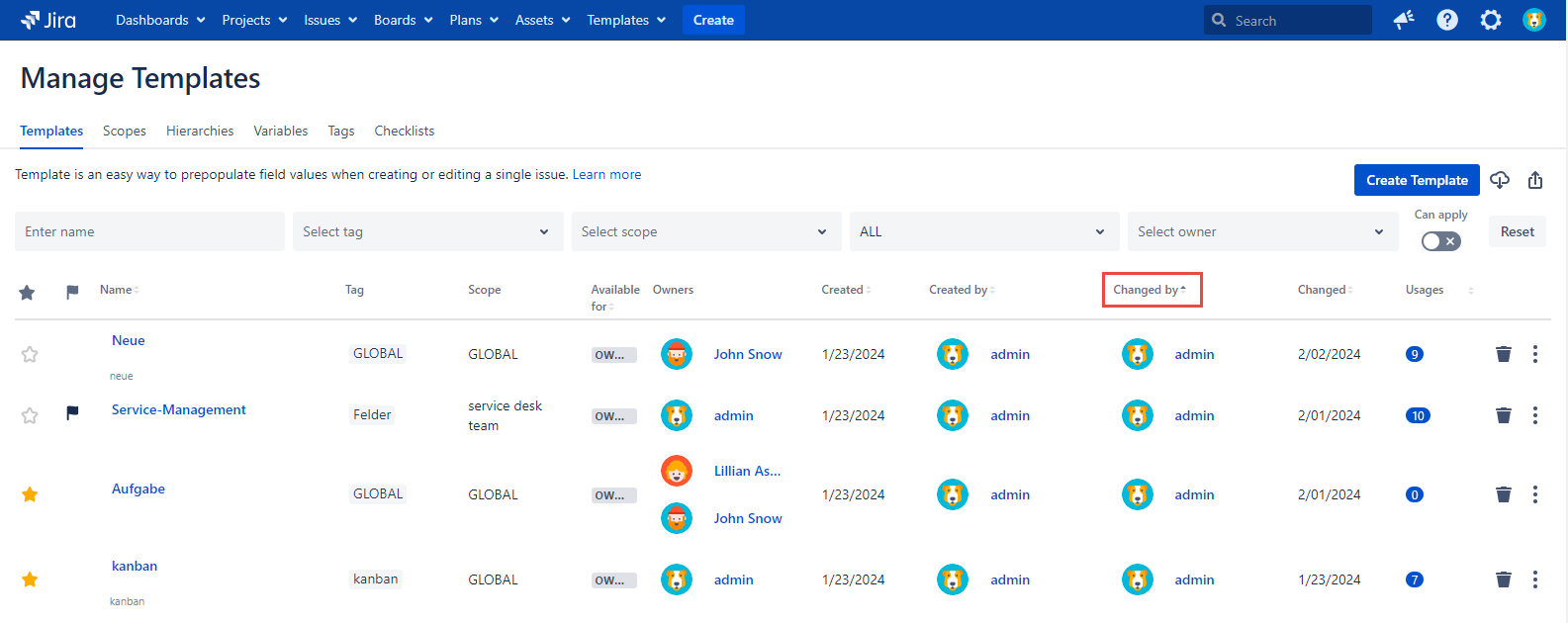Open the Select tag dropdown

click(426, 231)
